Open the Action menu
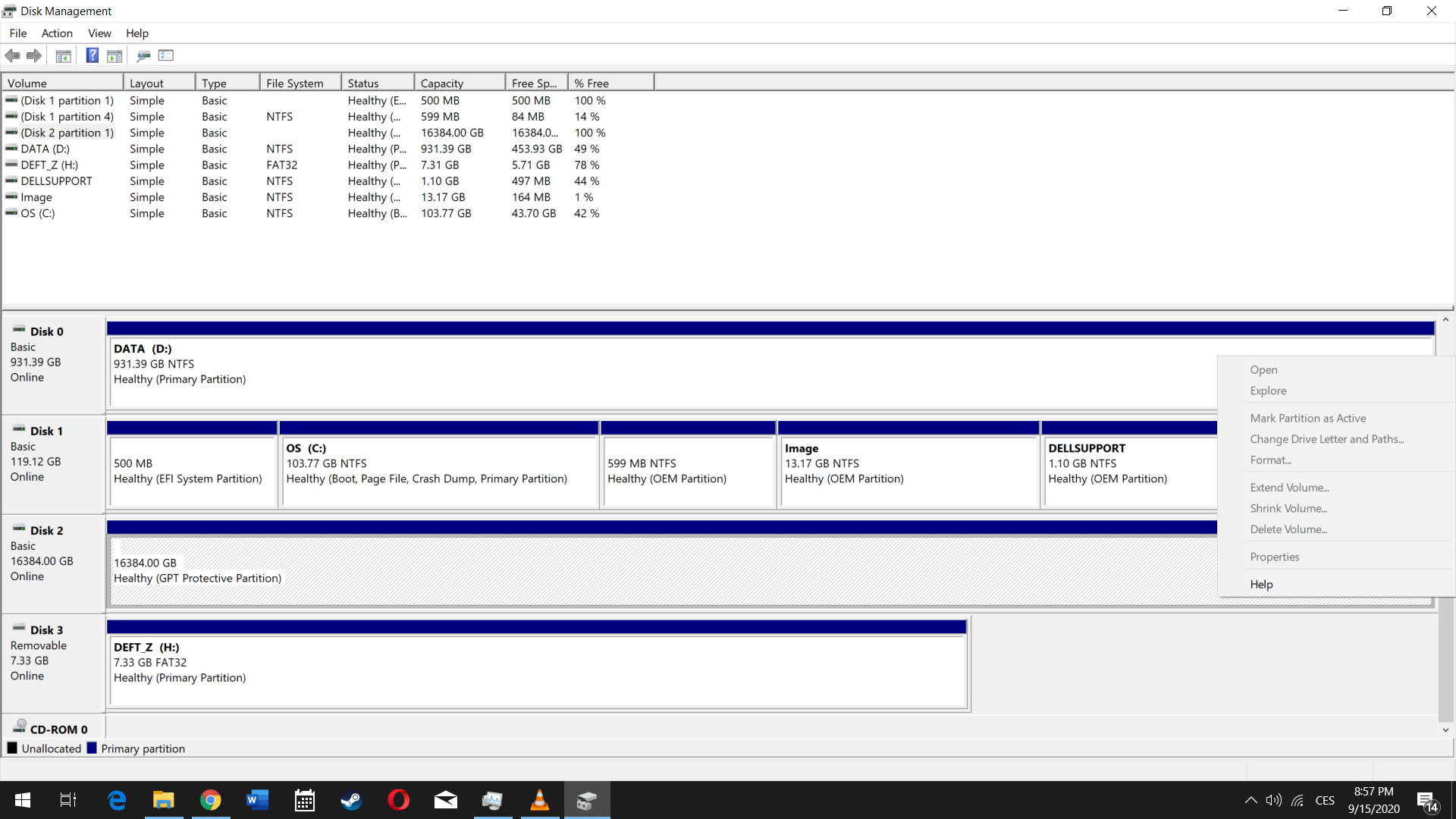Image resolution: width=1456 pixels, height=819 pixels. tap(57, 33)
